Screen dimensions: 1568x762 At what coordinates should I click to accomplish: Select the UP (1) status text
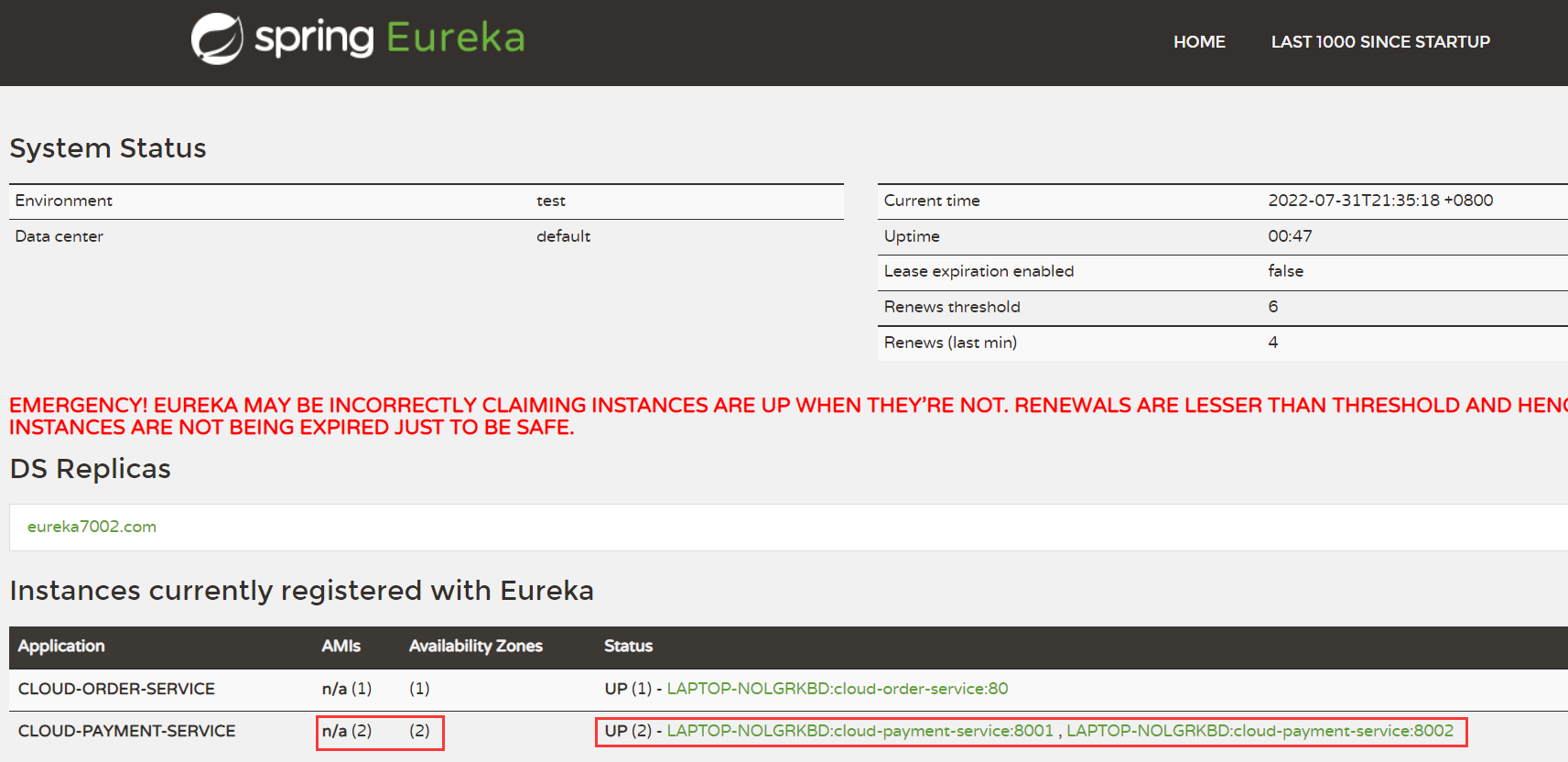pyautogui.click(x=628, y=689)
